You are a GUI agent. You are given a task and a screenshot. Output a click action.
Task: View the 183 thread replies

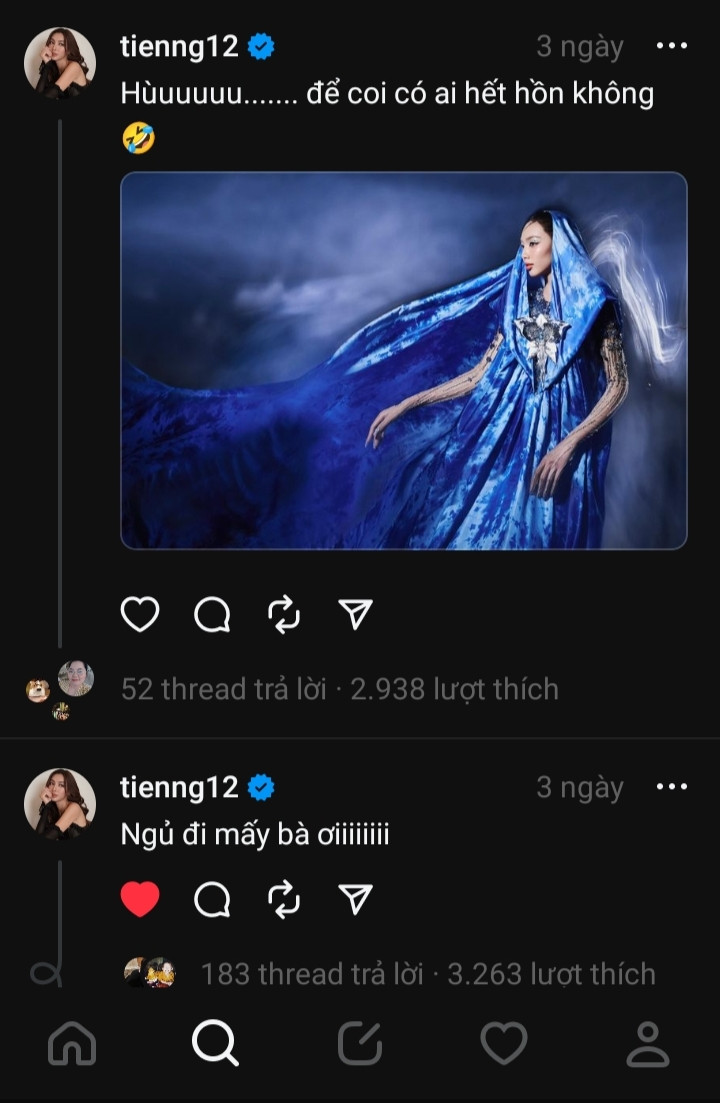pos(312,974)
